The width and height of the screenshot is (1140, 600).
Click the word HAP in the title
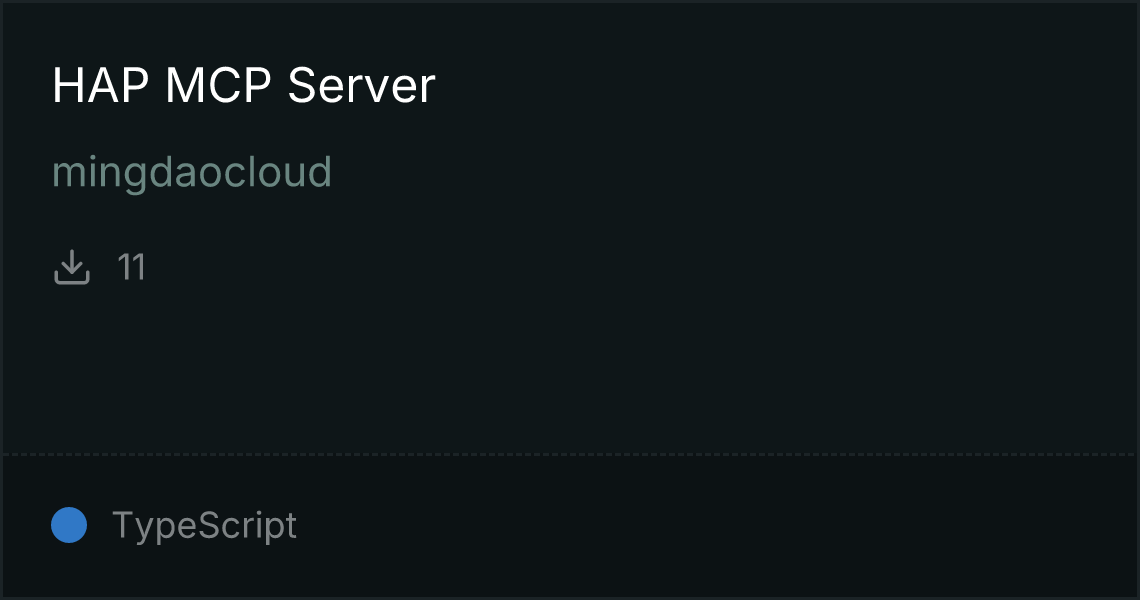tap(101, 85)
